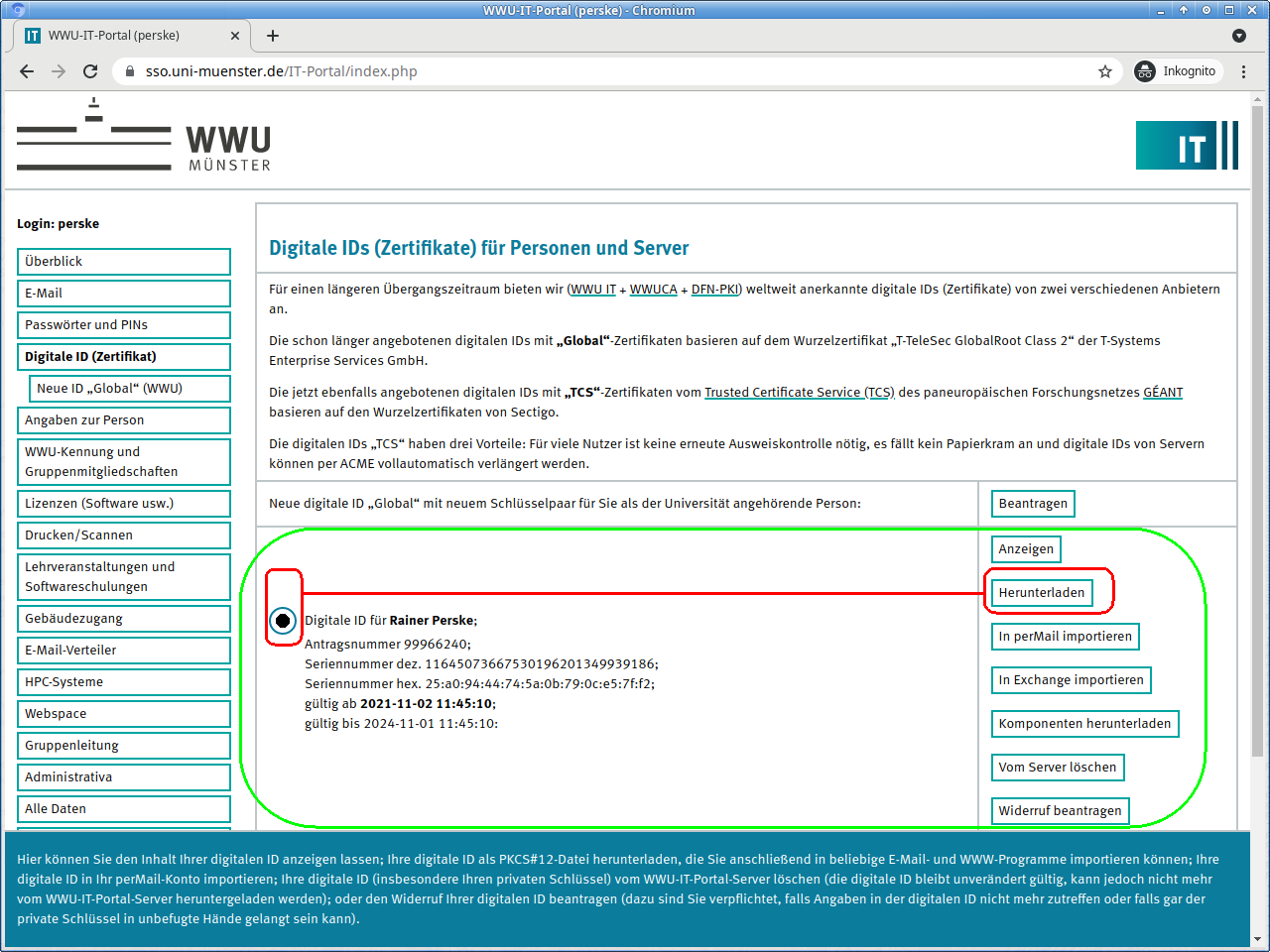
Task: Click the page vertical scrollbar
Action: click(1258, 496)
